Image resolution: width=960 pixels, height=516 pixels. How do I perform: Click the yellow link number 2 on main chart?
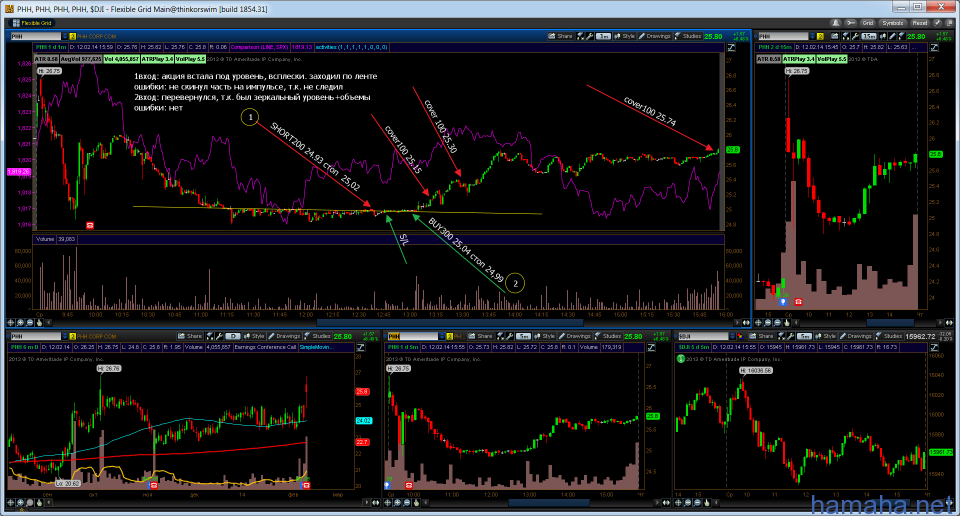(x=73, y=37)
